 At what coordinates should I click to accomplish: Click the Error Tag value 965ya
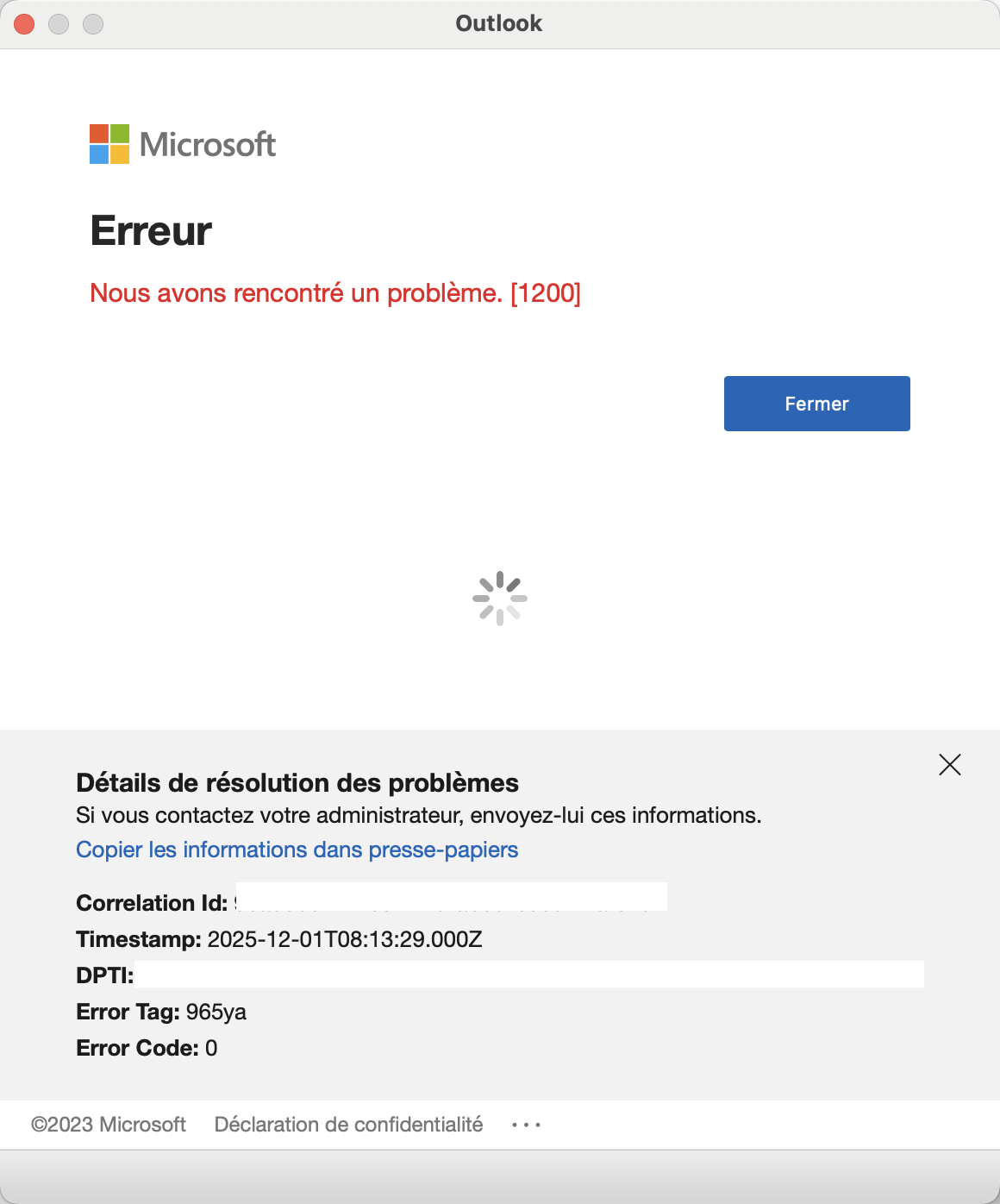click(215, 1012)
